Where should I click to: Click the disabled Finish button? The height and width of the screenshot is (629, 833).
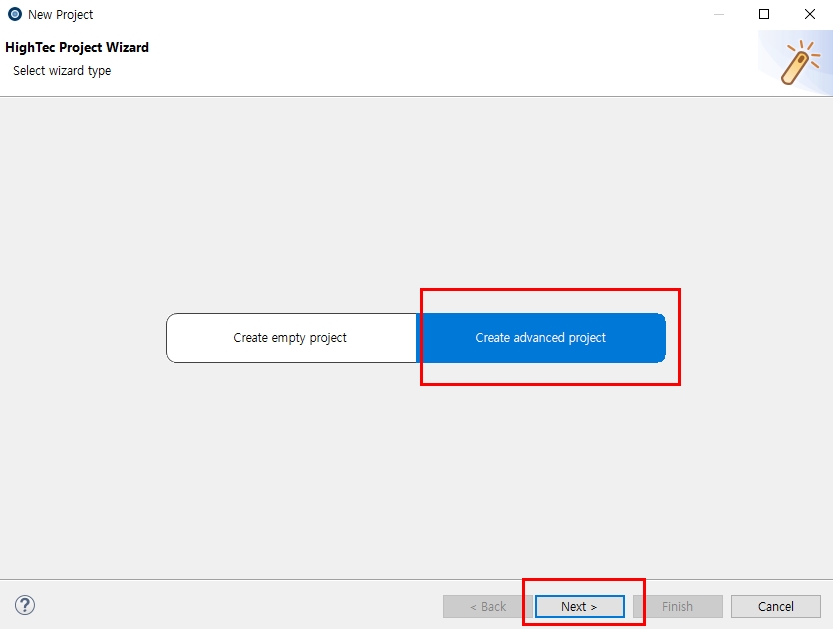(677, 606)
